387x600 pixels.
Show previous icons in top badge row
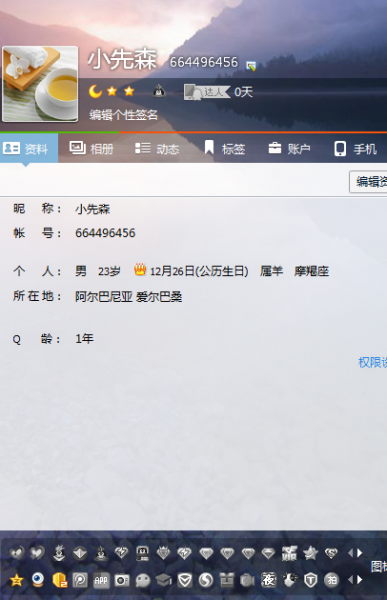(350, 553)
